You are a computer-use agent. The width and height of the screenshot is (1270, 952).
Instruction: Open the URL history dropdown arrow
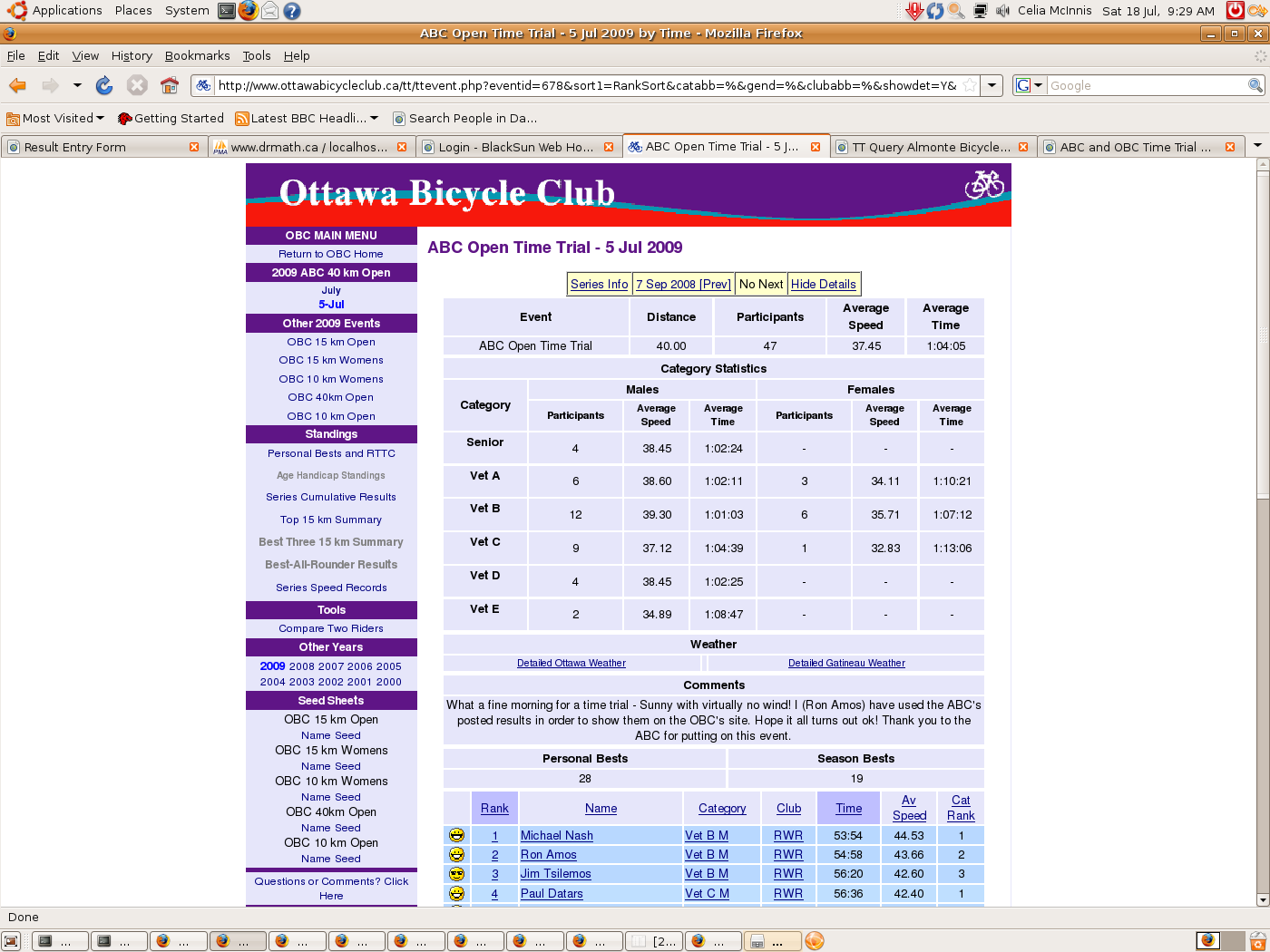pyautogui.click(x=992, y=85)
